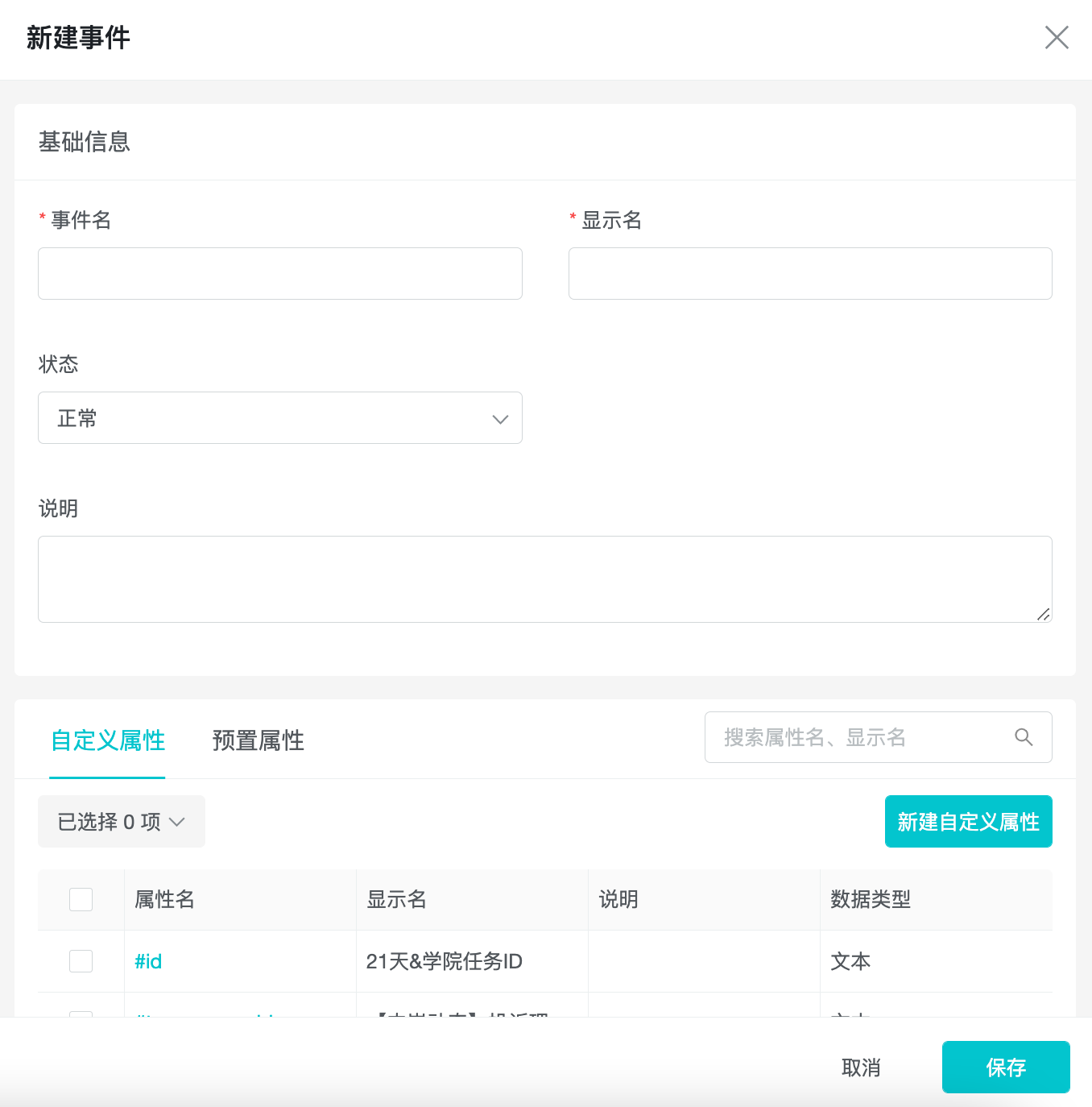Image resolution: width=1092 pixels, height=1107 pixels.
Task: Check the checkbox on the #id row
Action: click(x=81, y=960)
